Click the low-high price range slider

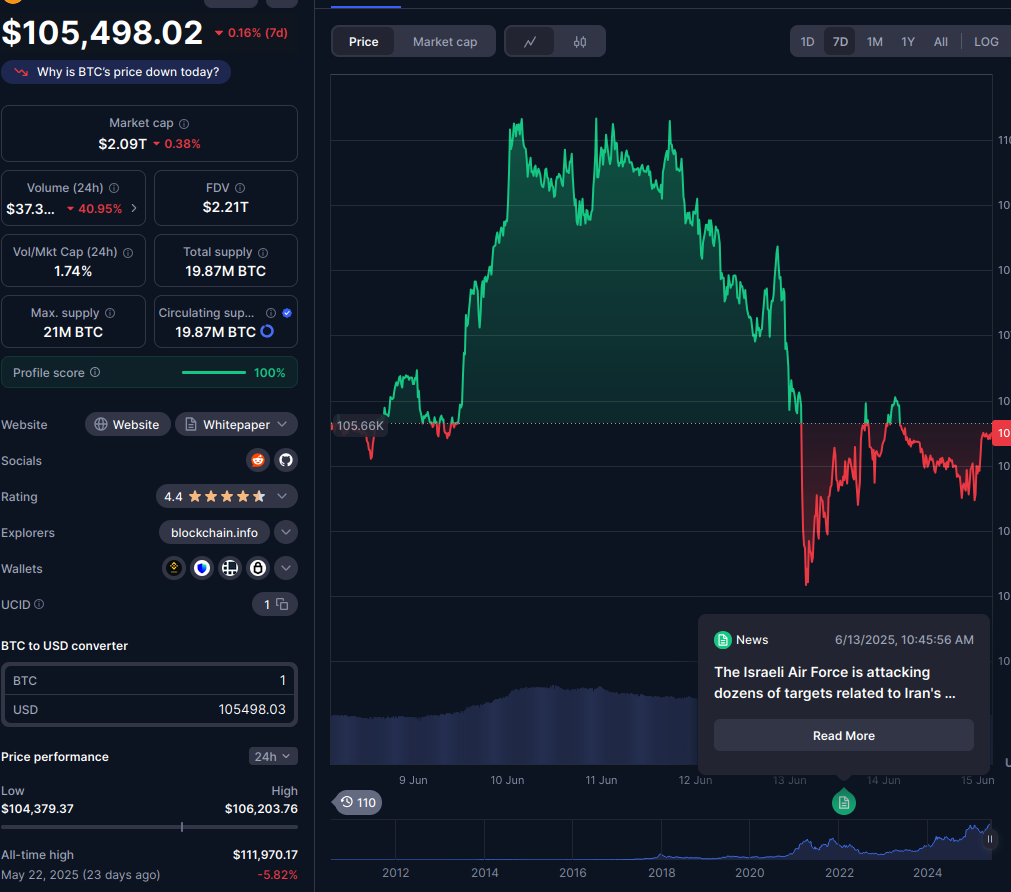(149, 827)
